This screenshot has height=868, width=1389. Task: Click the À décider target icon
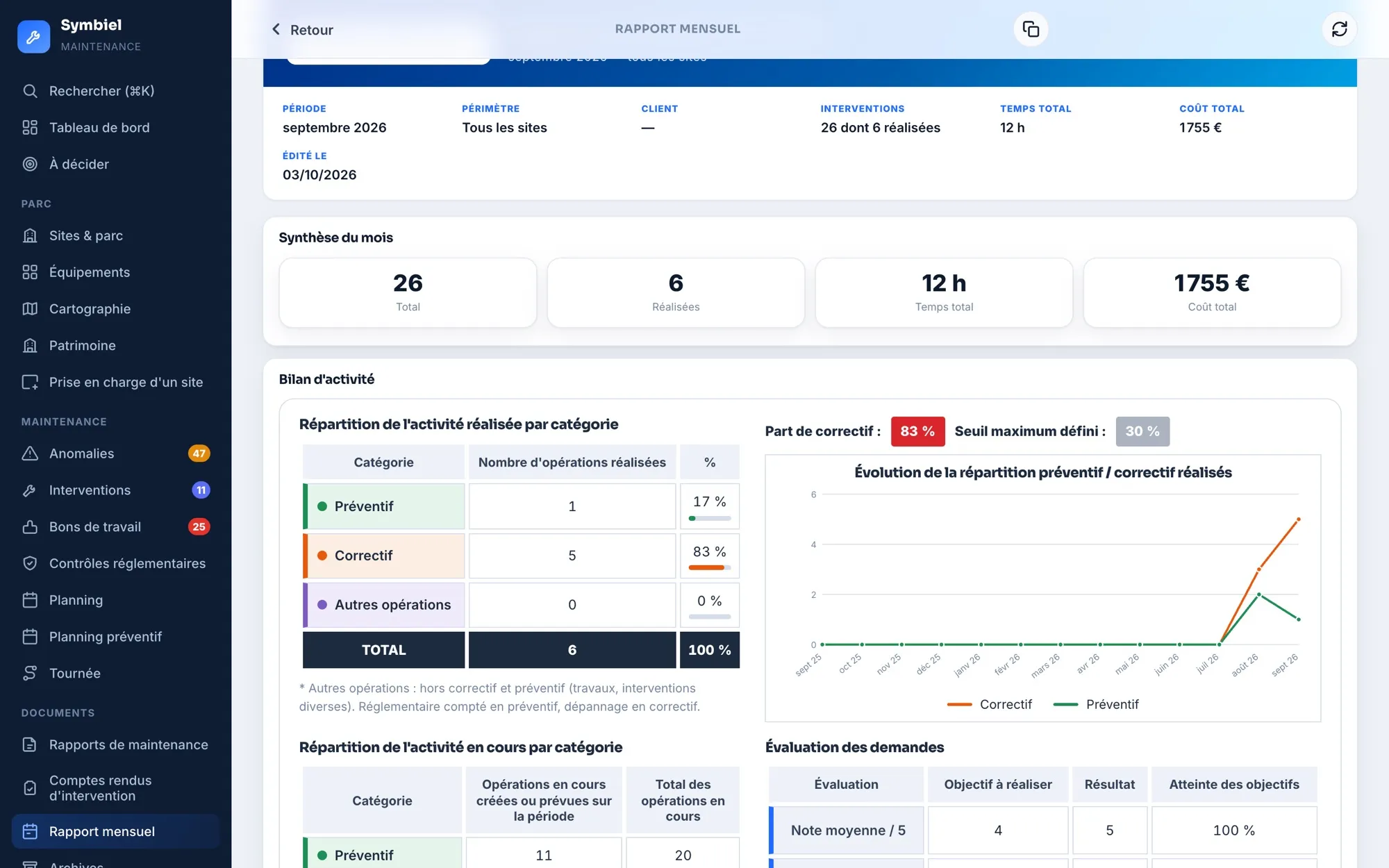30,165
